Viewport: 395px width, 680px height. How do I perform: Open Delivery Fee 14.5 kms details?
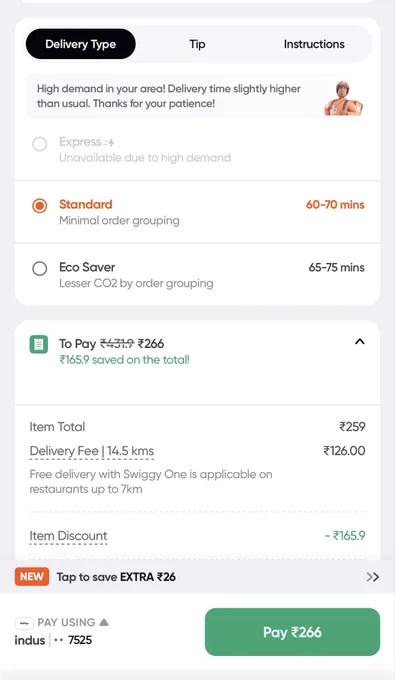pyautogui.click(x=91, y=451)
